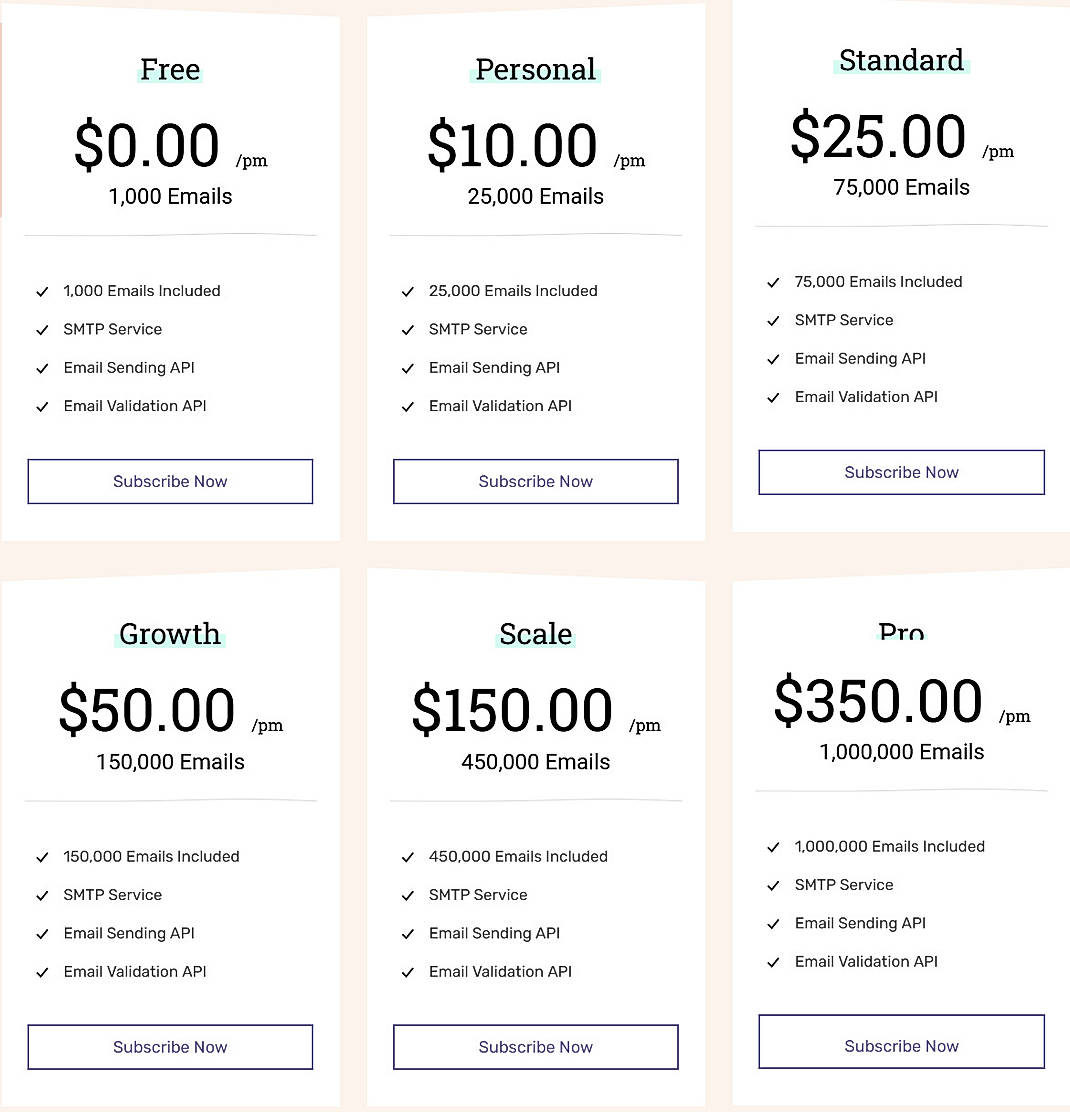
Task: Click the $350.00 price label
Action: (878, 700)
